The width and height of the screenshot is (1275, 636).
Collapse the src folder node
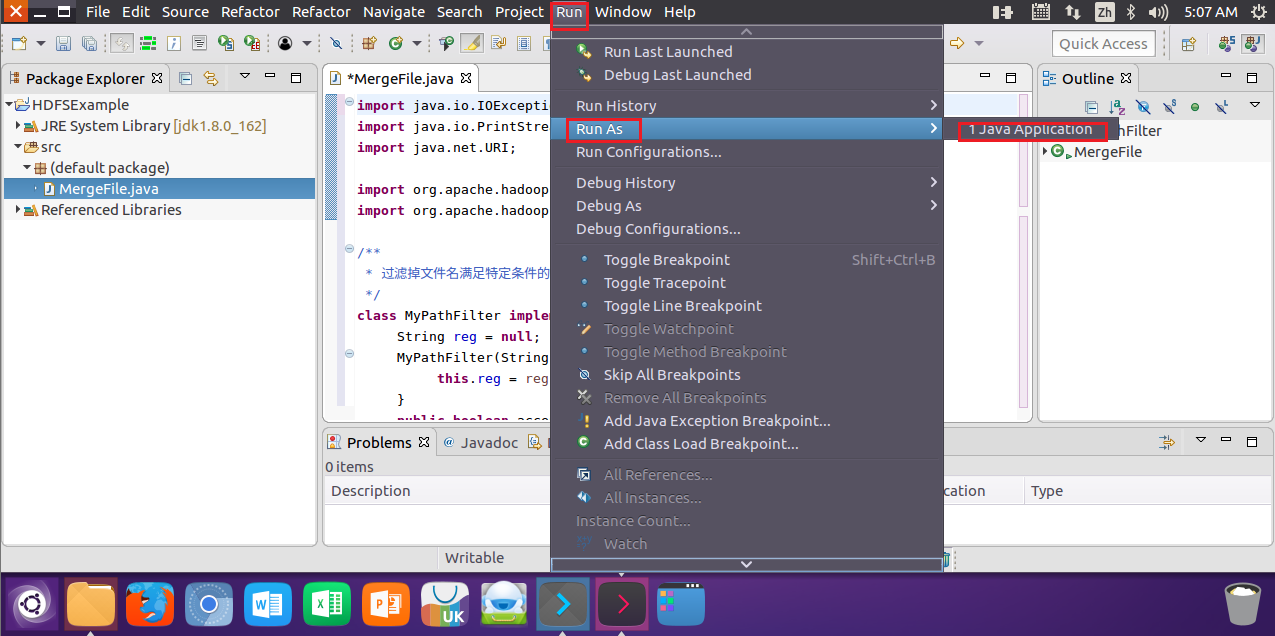(x=18, y=147)
